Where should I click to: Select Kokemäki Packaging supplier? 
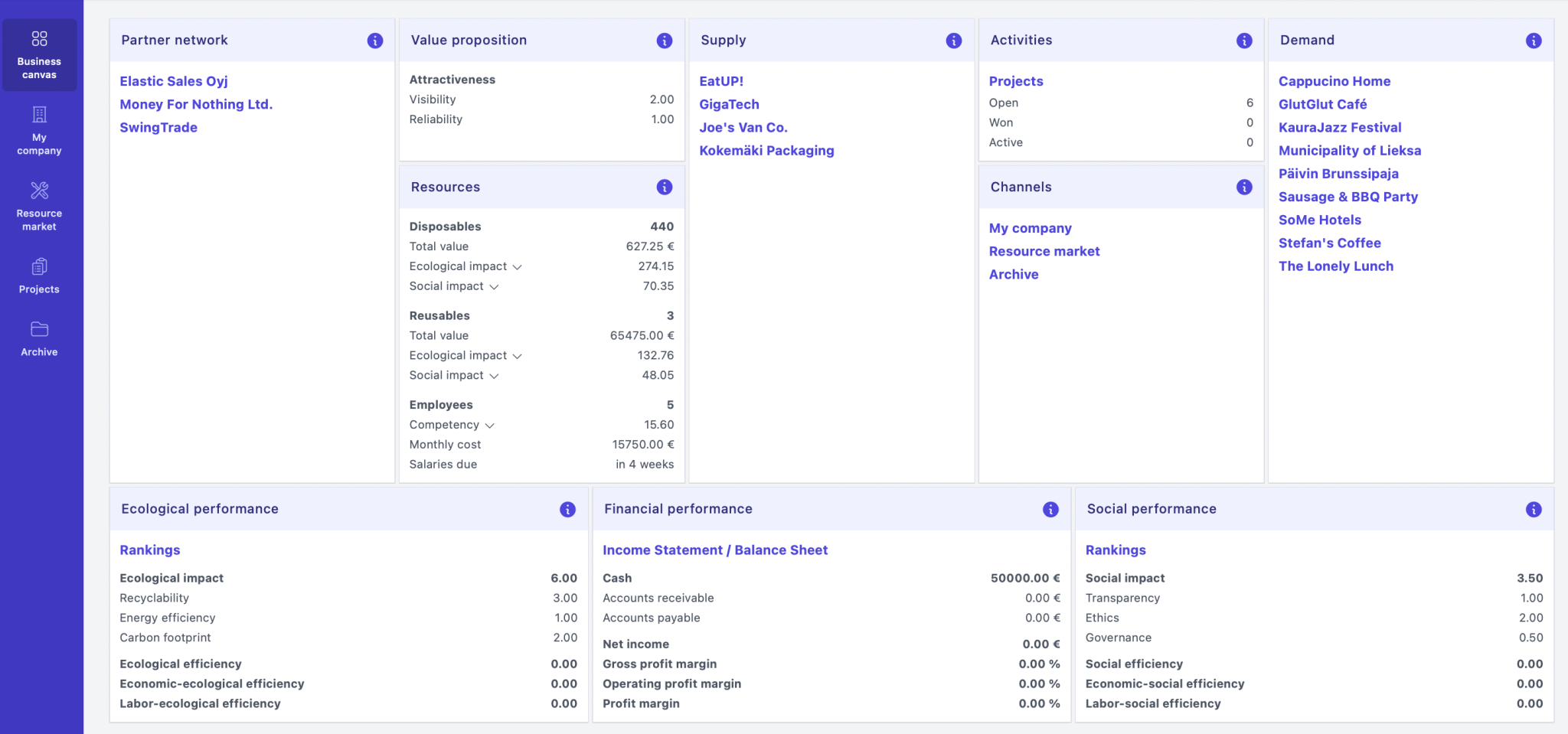(766, 151)
